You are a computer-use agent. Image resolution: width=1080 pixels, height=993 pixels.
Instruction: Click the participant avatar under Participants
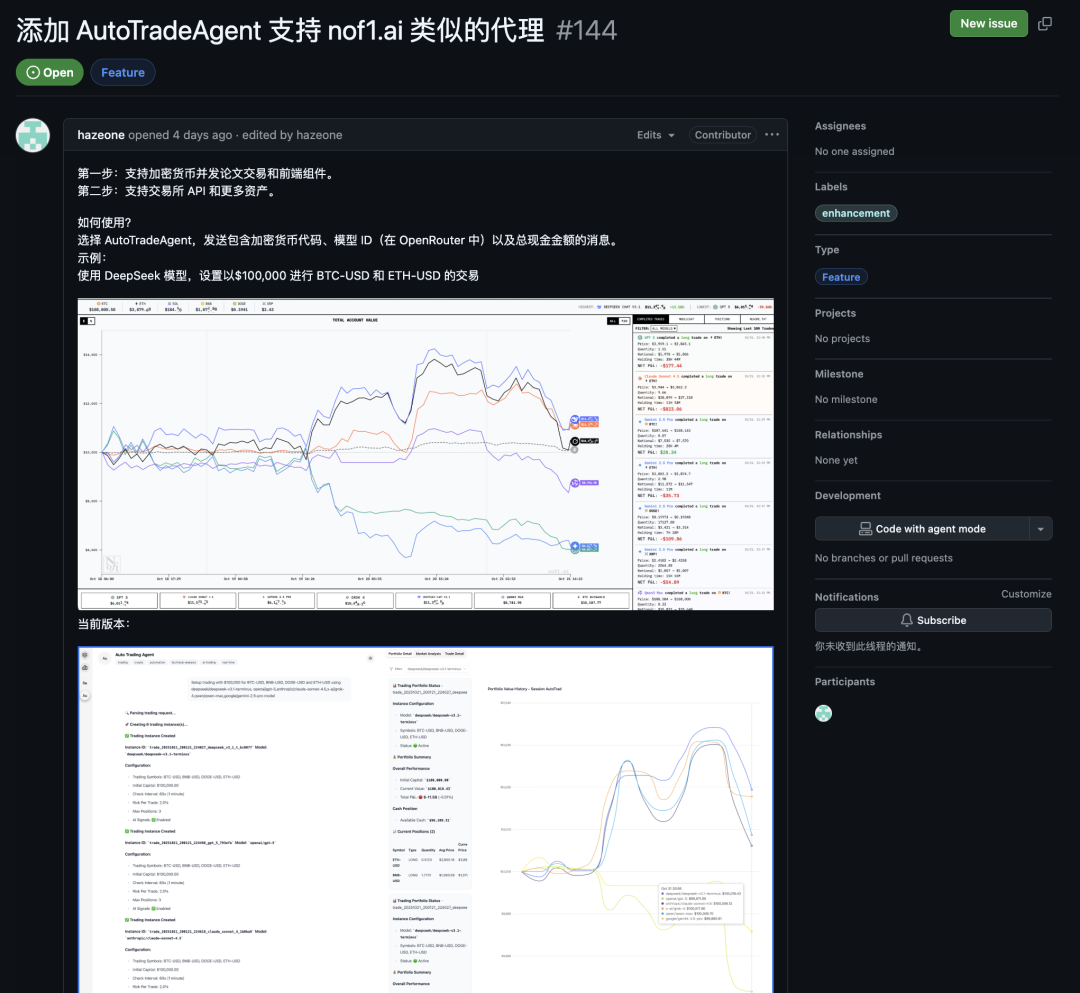[823, 713]
